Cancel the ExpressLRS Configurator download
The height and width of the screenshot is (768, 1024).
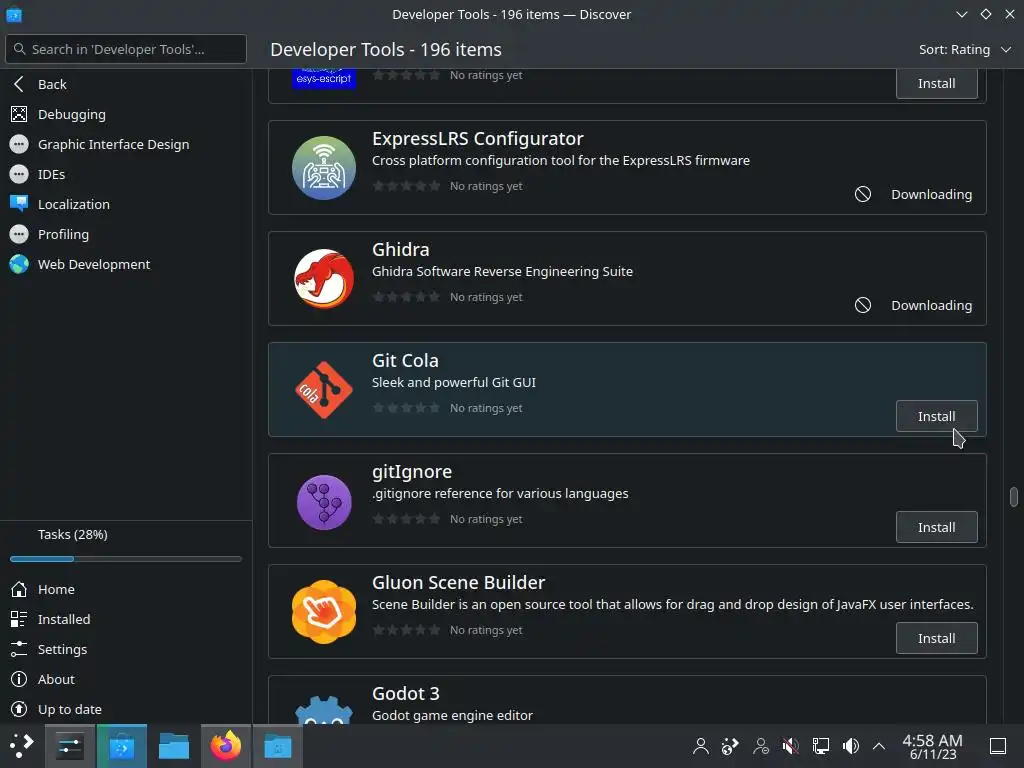click(863, 194)
